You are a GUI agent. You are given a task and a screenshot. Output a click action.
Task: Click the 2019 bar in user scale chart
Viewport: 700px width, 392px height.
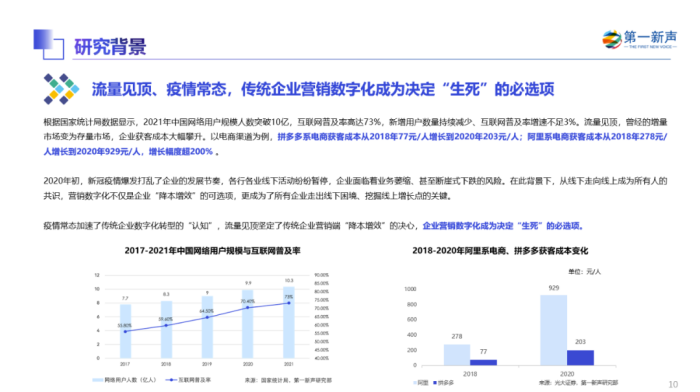click(x=207, y=327)
